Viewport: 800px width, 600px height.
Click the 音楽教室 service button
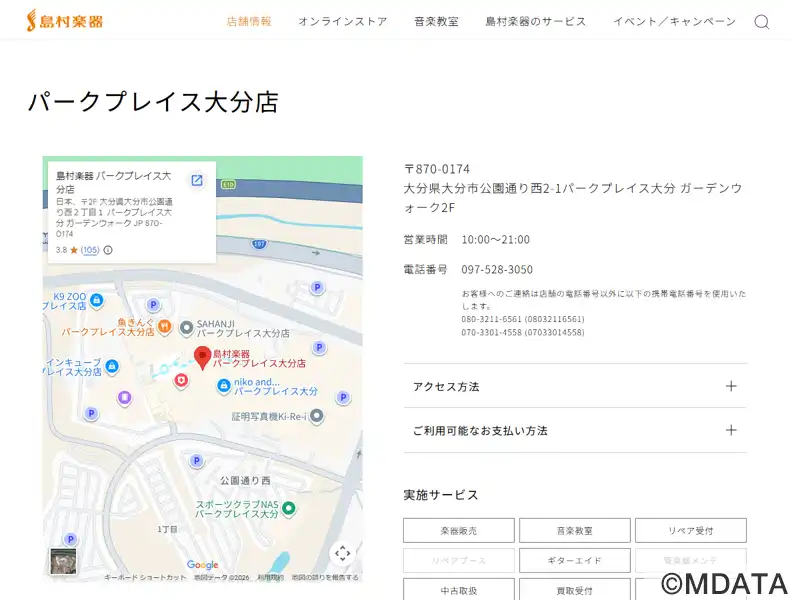[x=574, y=531]
